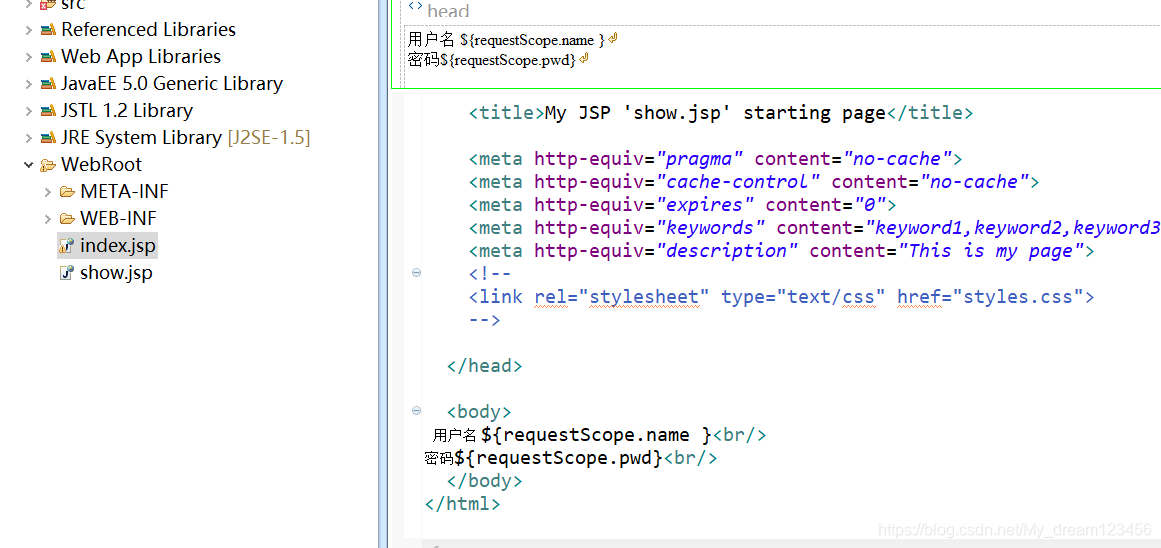Click the "cache-control" attribute value
1161x548 pixels.
[738, 181]
